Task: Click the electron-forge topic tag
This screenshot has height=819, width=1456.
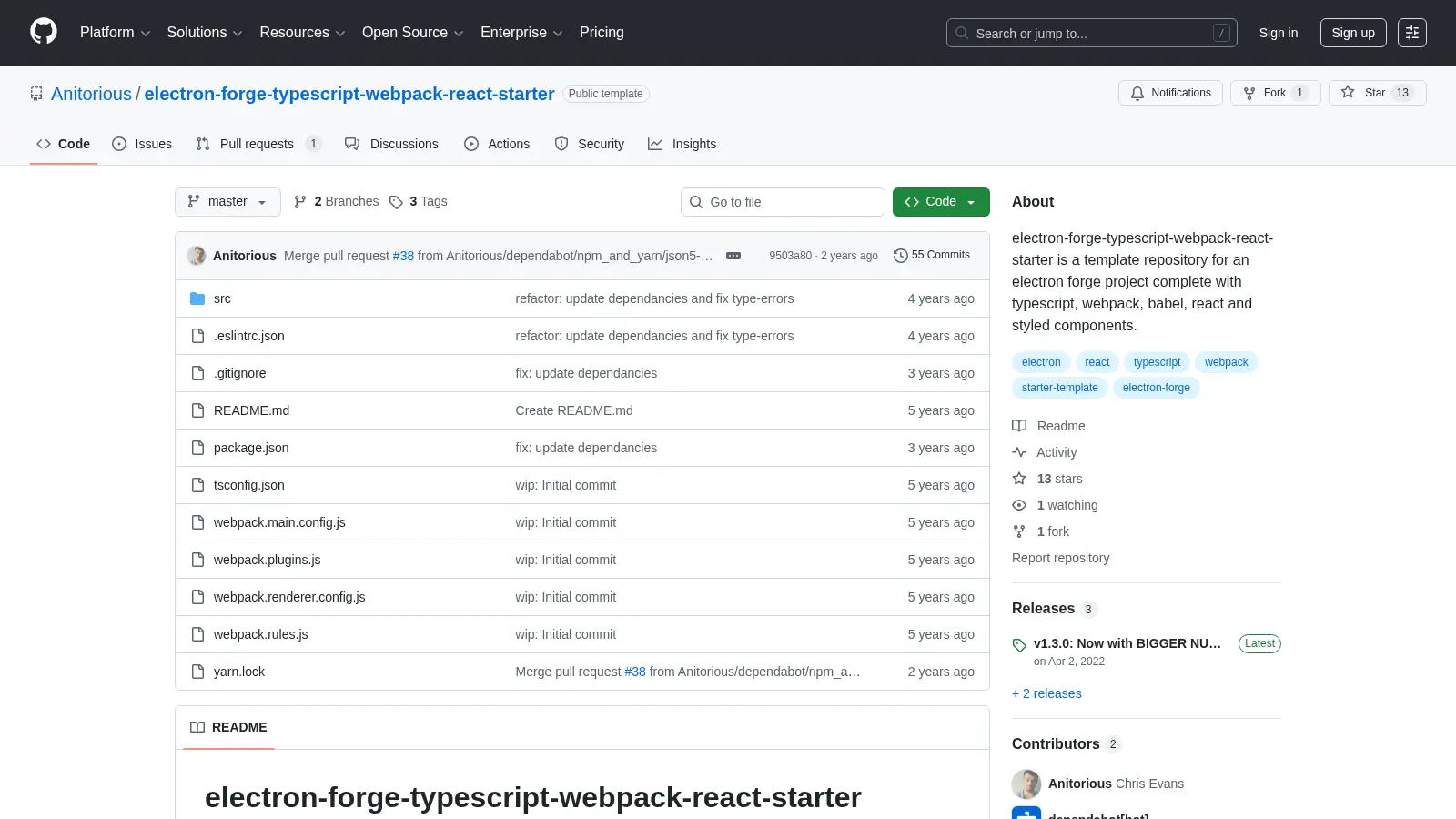Action: (1156, 388)
